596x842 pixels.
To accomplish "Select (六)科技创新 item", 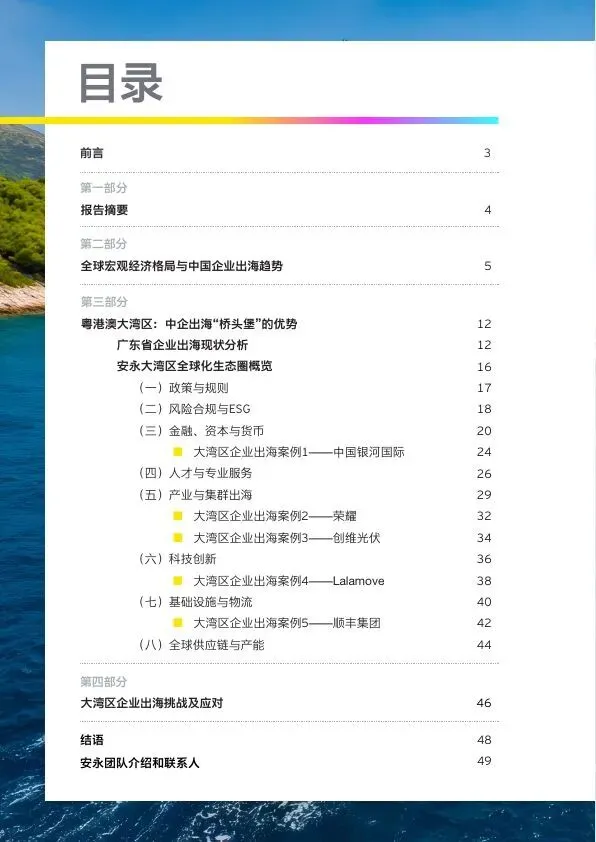I will click(x=177, y=559).
